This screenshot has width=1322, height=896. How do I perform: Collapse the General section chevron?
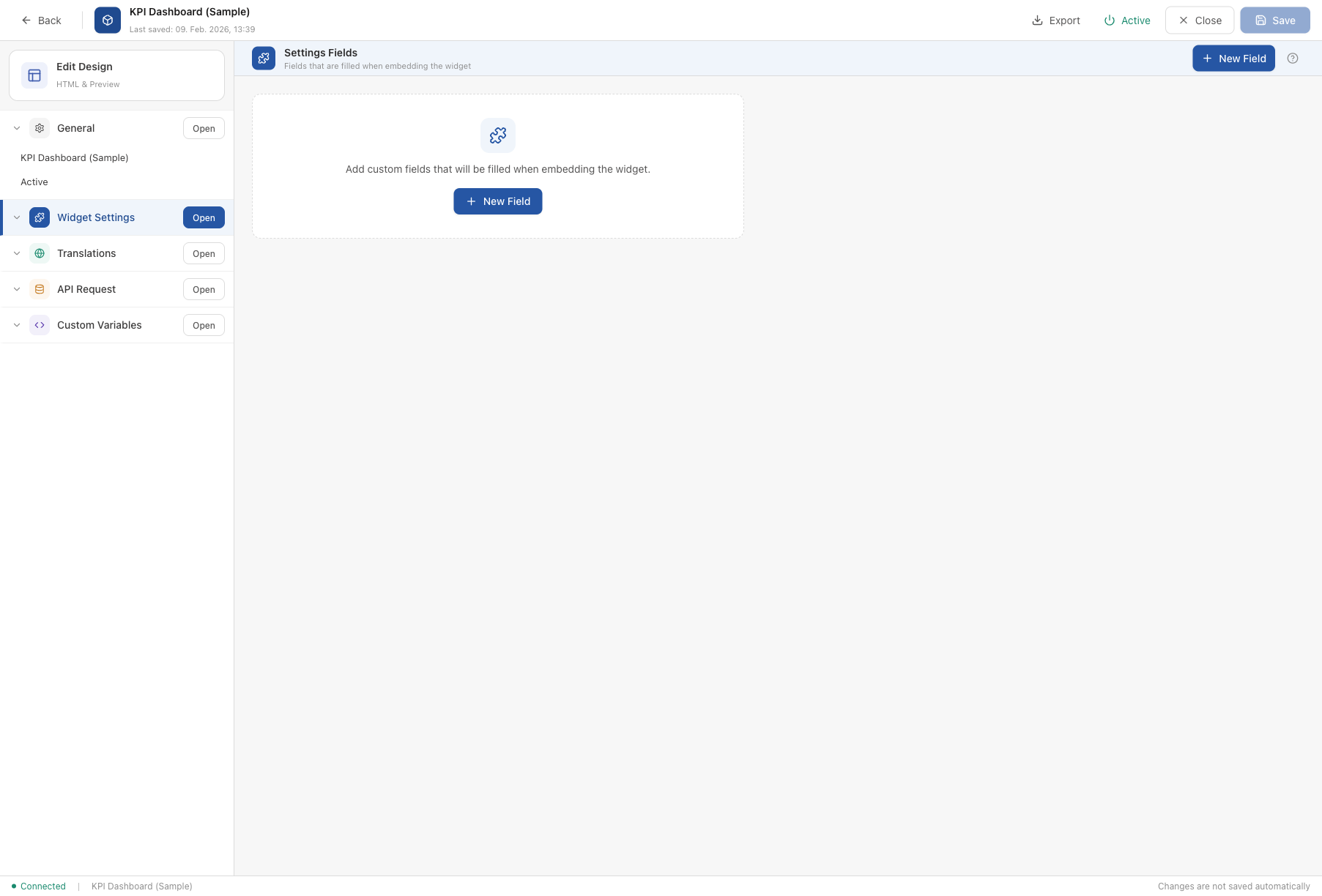tap(16, 128)
